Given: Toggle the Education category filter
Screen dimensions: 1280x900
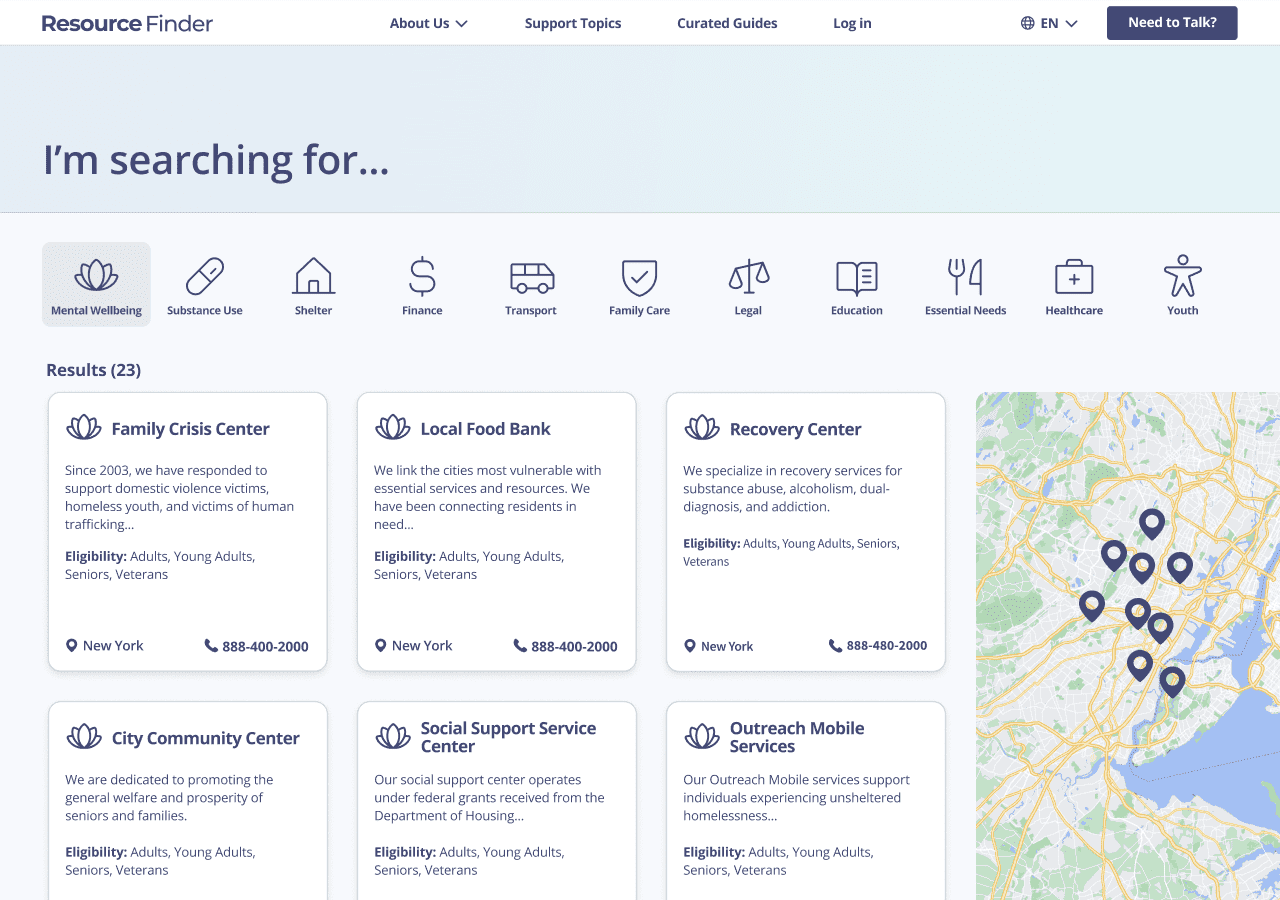Looking at the screenshot, I should 856,283.
